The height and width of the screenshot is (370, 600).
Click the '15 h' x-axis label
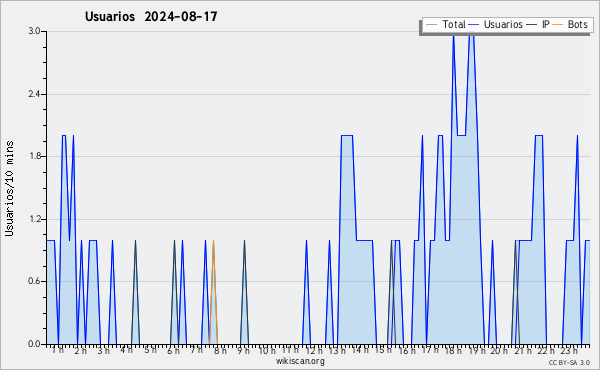tap(383, 350)
